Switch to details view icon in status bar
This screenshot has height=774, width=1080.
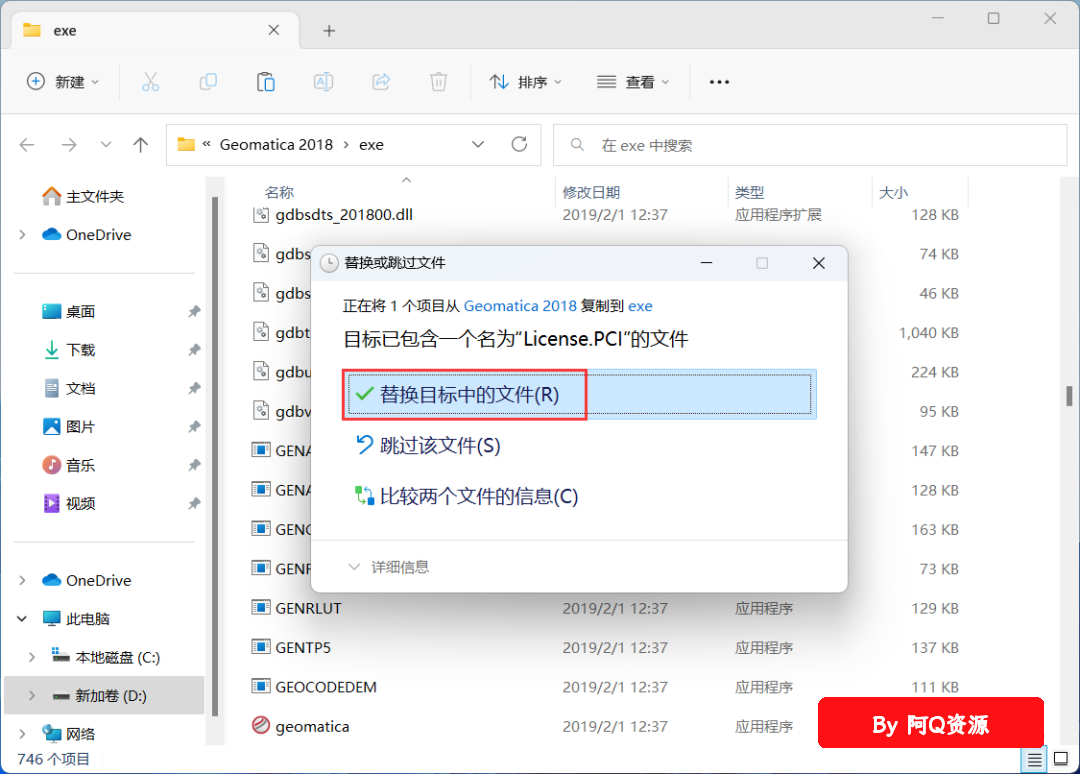1035,760
